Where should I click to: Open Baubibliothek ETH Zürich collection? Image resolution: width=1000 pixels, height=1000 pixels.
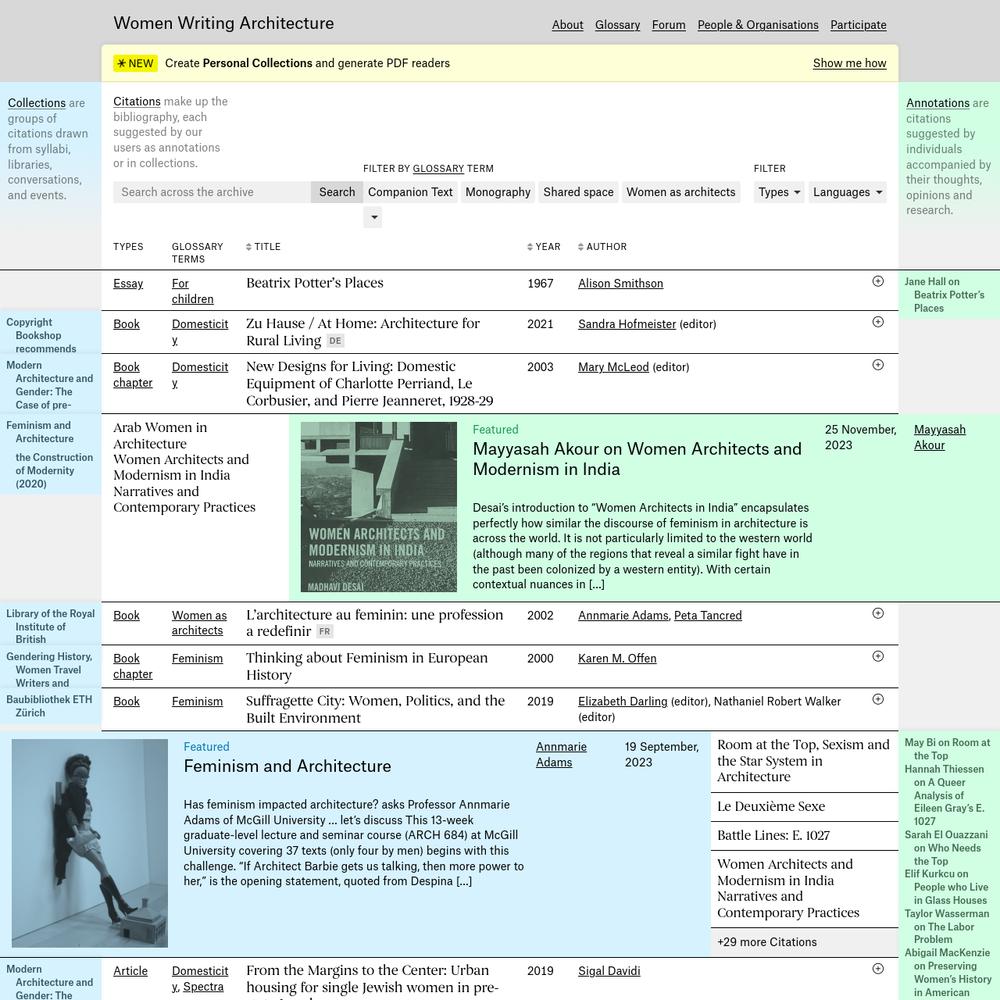[49, 706]
